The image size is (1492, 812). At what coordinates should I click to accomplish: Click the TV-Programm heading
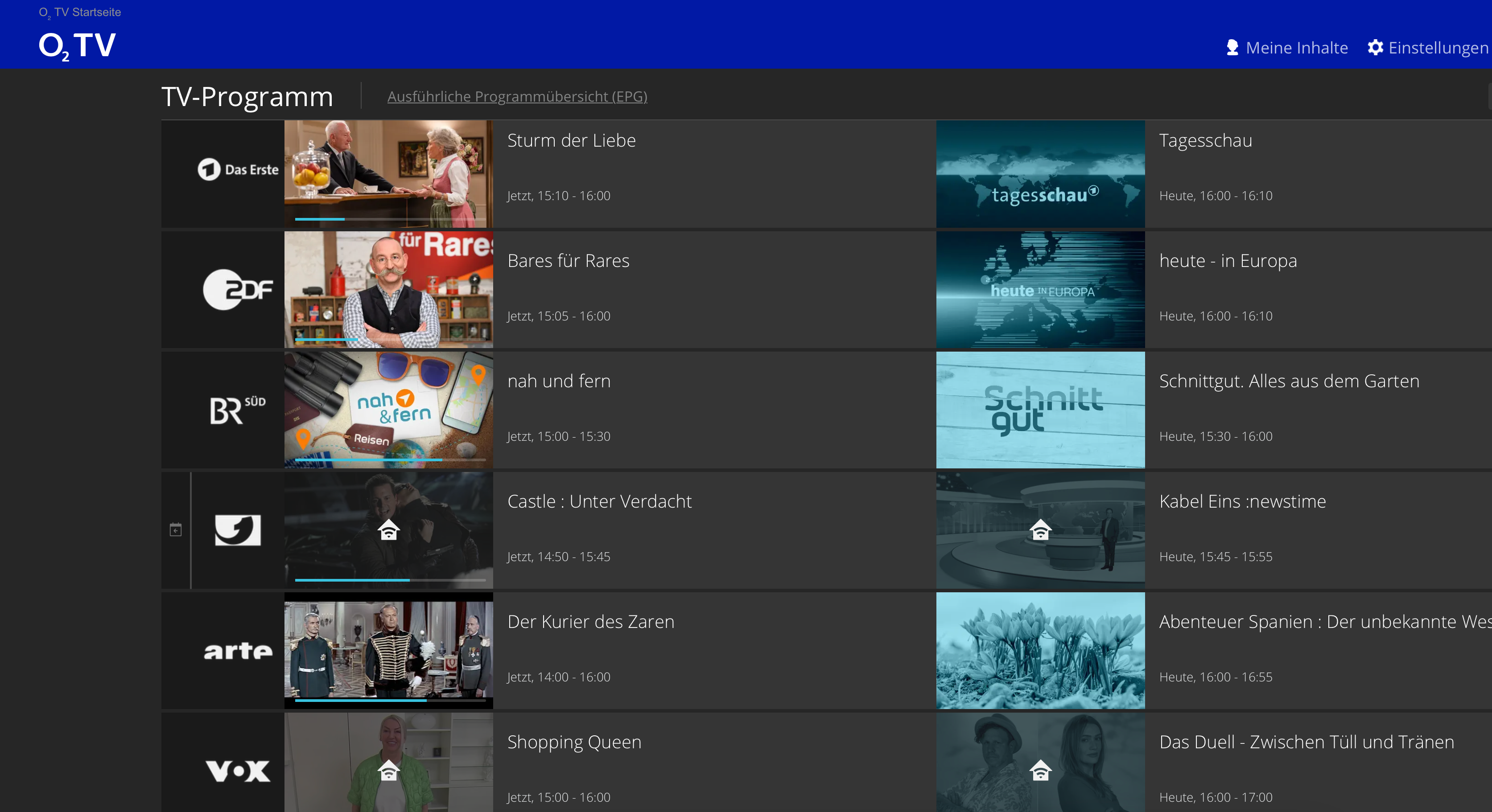pos(247,97)
